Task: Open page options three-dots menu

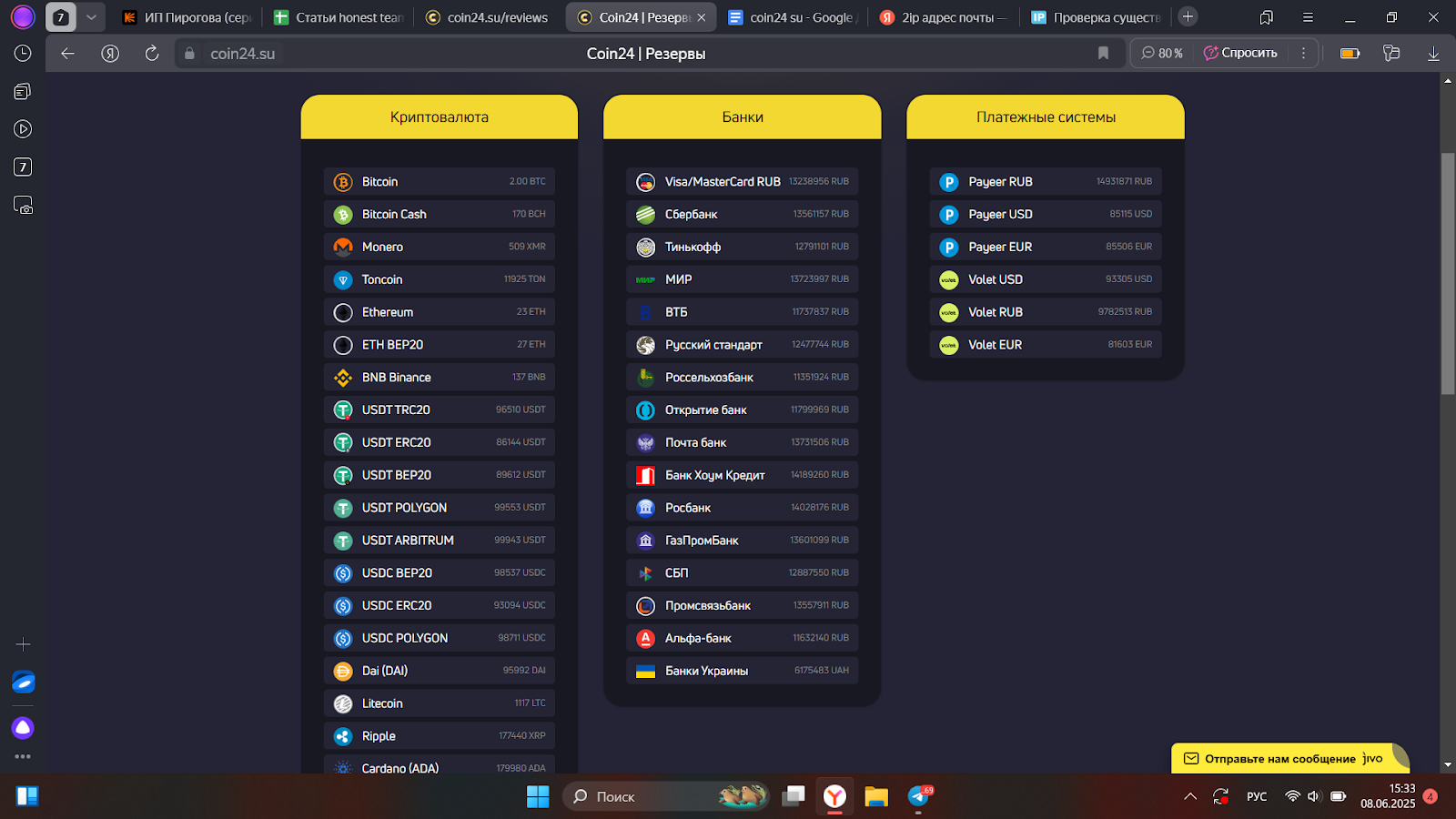Action: (x=1303, y=54)
